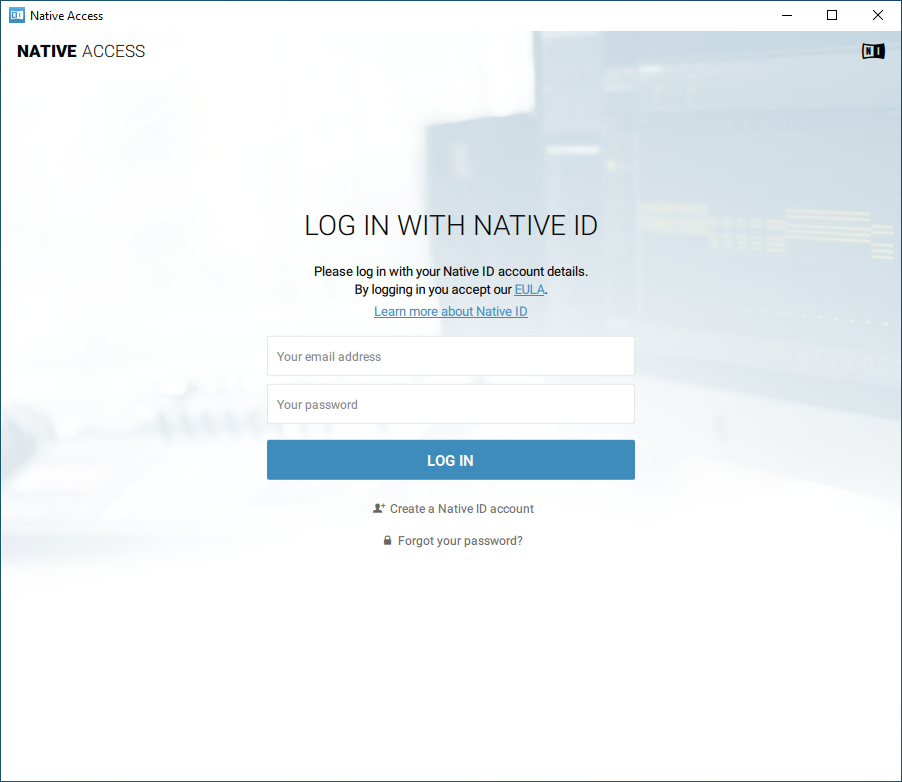902x782 pixels.
Task: Open Learn more about Native ID link
Action: coord(450,311)
